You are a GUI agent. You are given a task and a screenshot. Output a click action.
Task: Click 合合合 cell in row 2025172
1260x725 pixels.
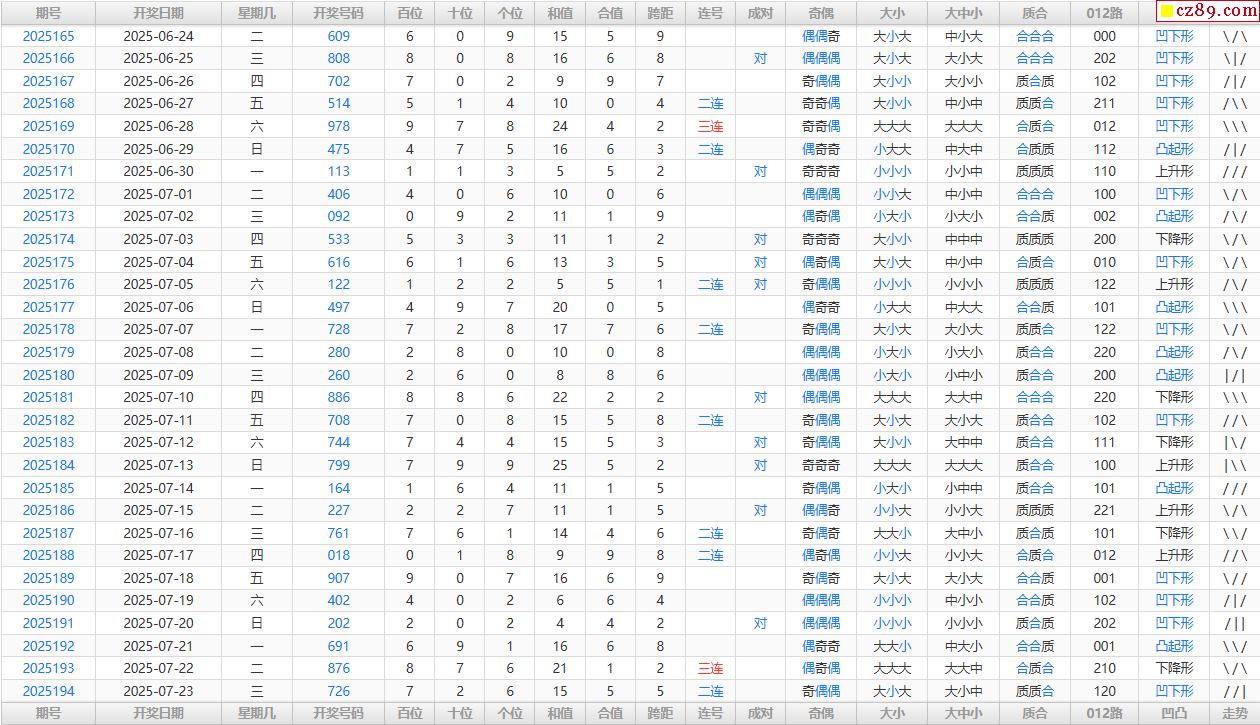[x=1035, y=194]
